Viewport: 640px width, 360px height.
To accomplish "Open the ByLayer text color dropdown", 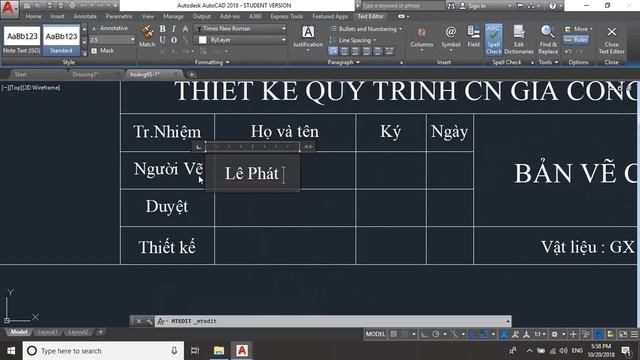I will pos(240,40).
